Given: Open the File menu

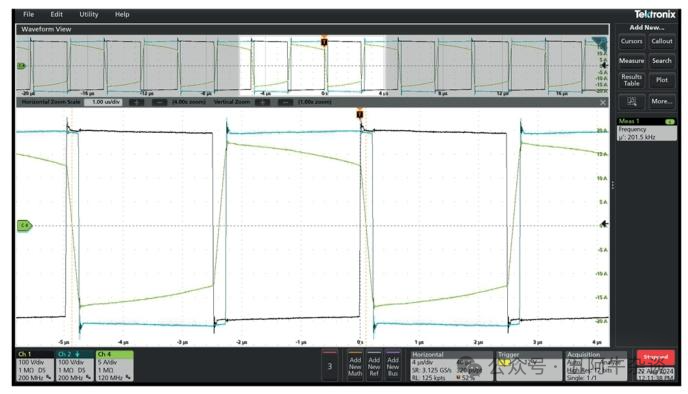Looking at the screenshot, I should point(29,14).
